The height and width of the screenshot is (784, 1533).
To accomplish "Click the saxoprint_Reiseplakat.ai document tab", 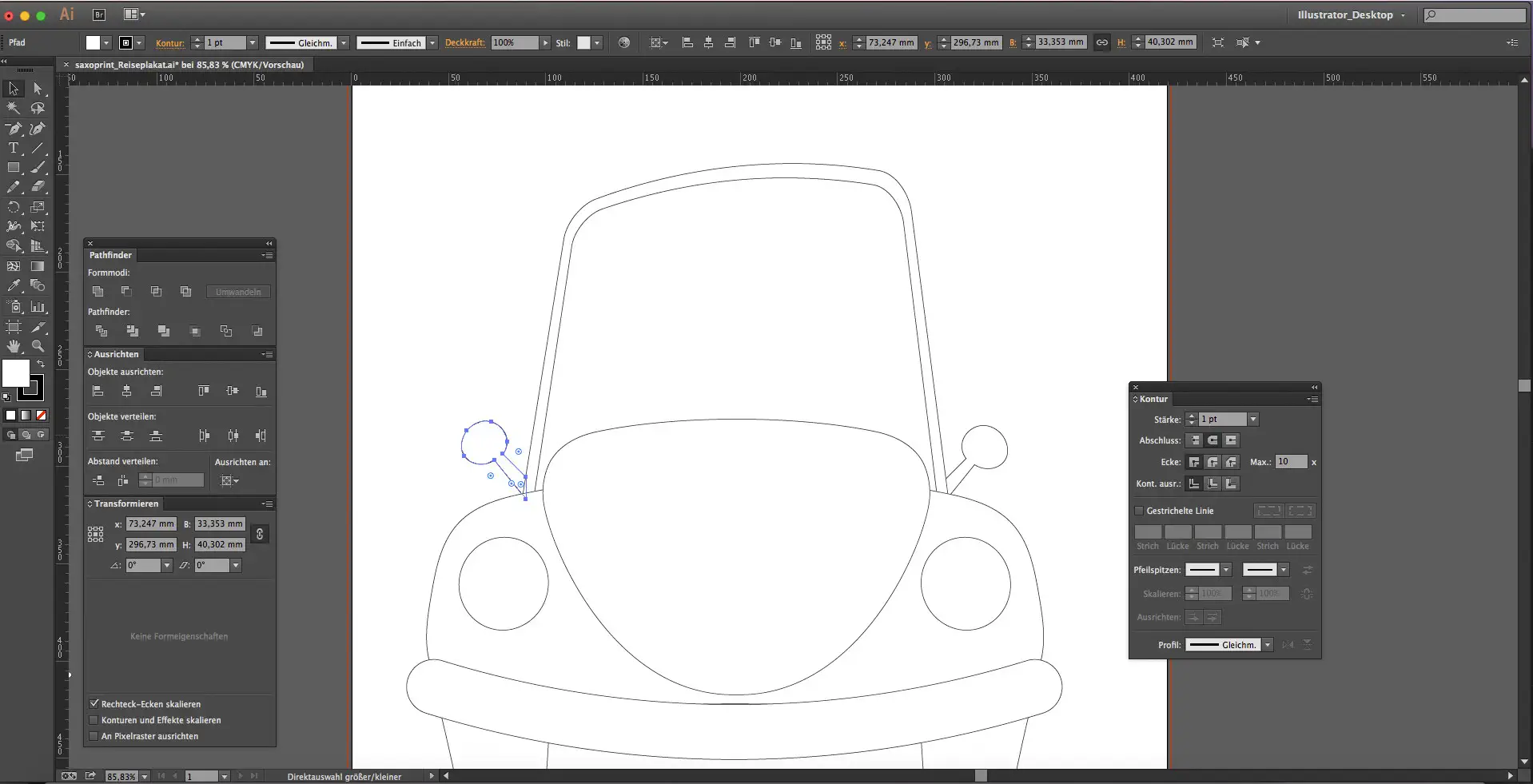I will point(189,65).
